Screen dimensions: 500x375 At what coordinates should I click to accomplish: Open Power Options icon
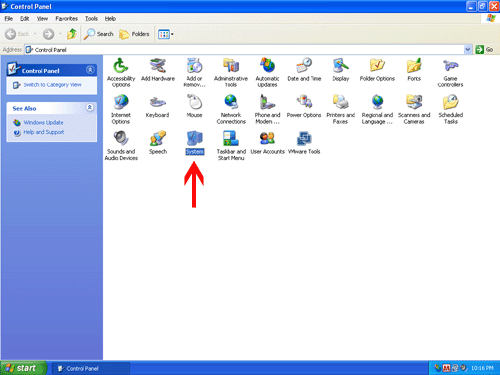pyautogui.click(x=304, y=102)
